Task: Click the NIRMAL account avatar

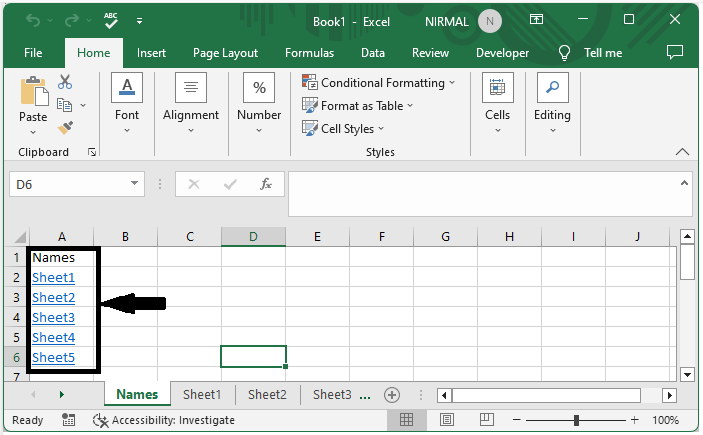Action: (x=490, y=21)
